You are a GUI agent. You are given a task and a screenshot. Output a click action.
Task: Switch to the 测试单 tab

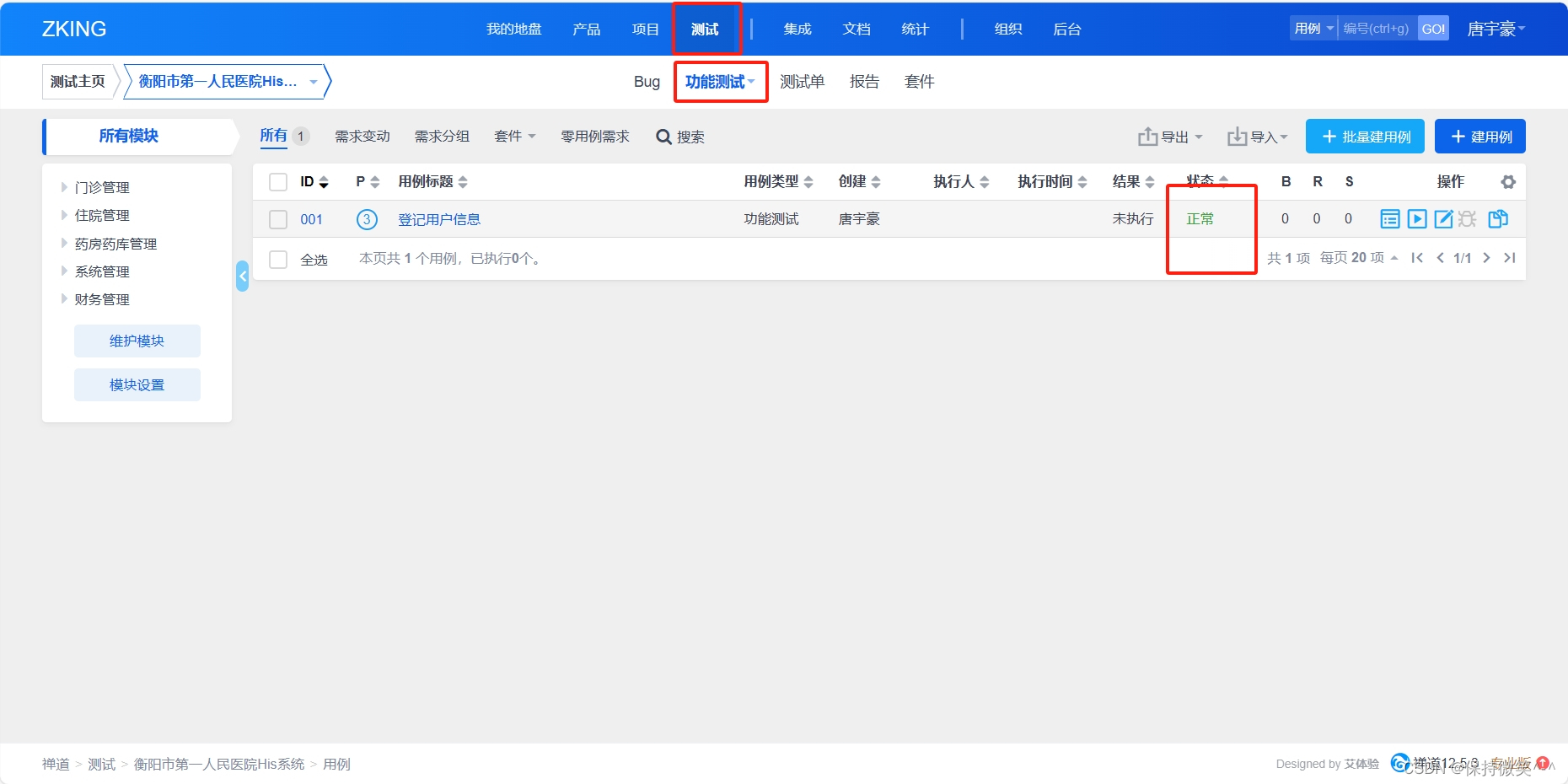pos(802,82)
